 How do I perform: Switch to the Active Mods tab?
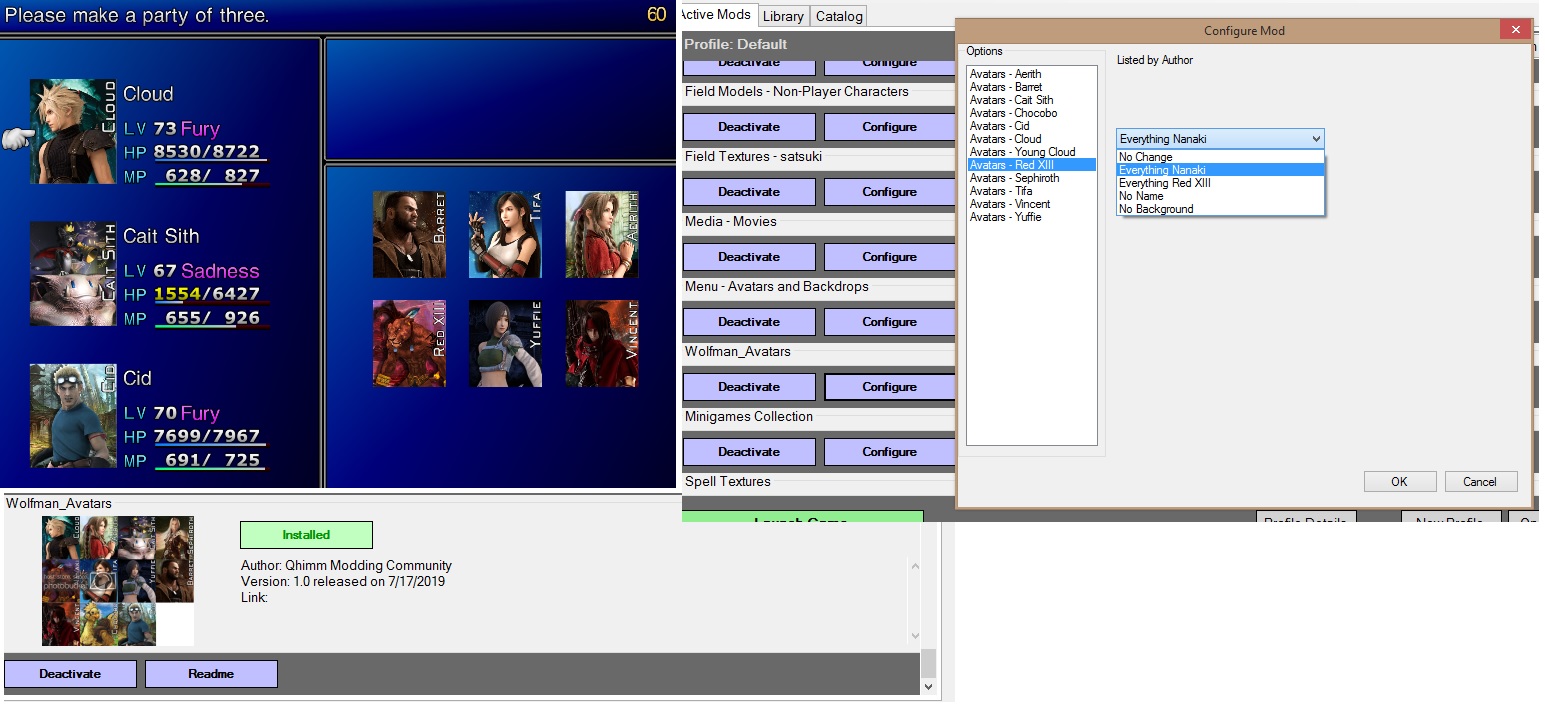point(716,14)
